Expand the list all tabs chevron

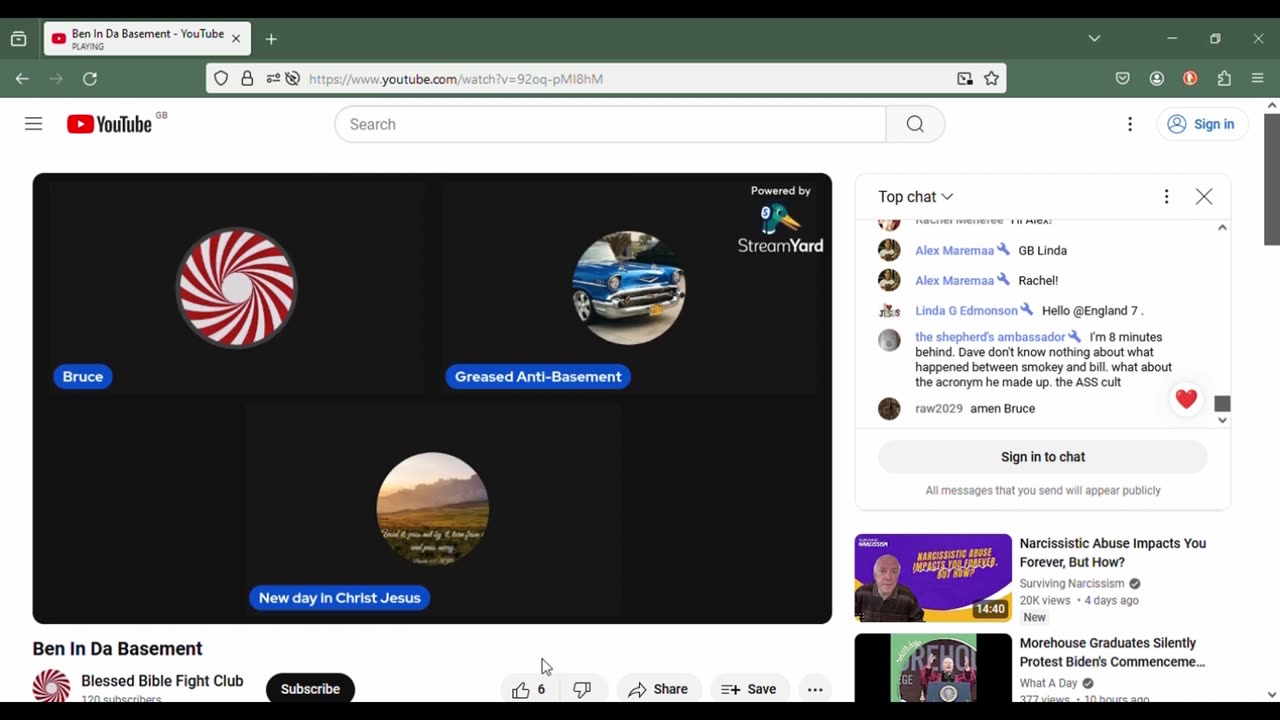tap(1094, 39)
